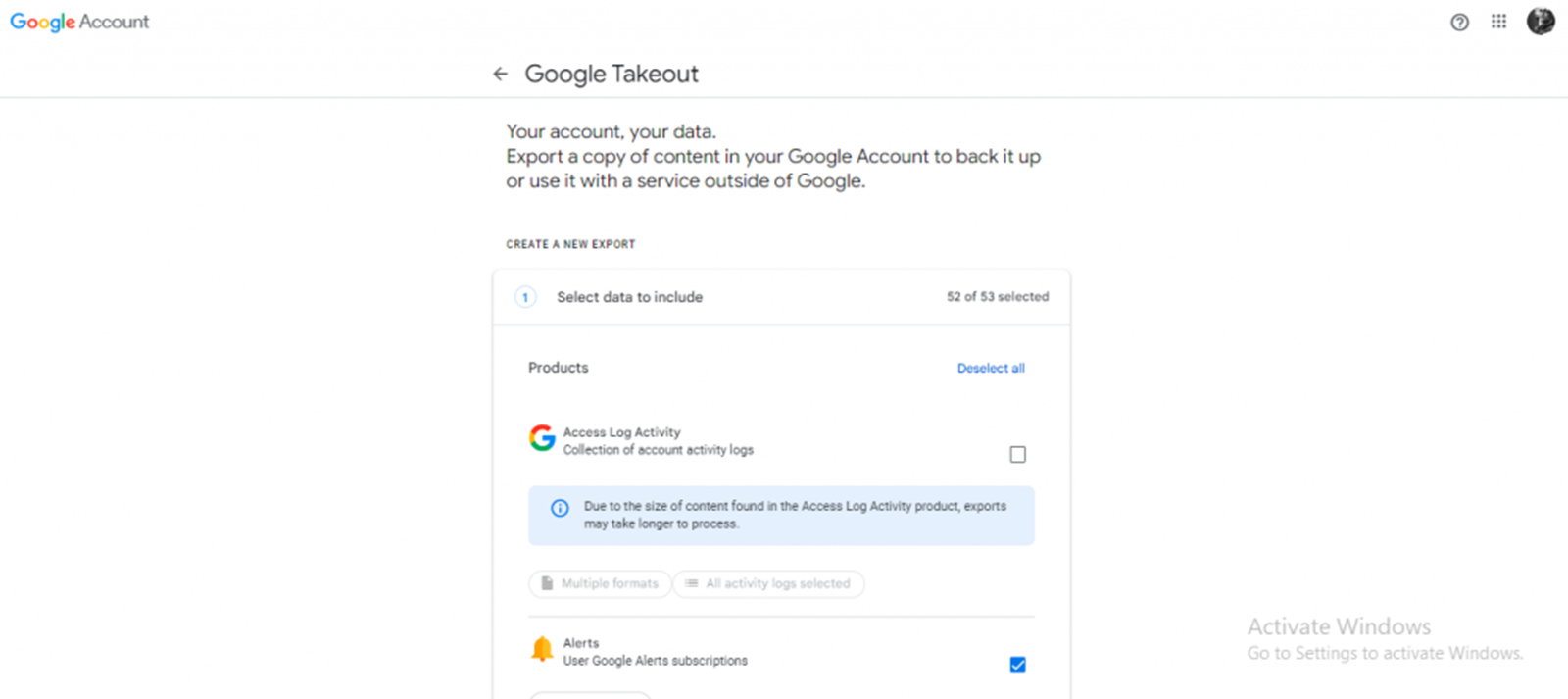Click the Google Takeout page title
1568x699 pixels.
click(x=612, y=74)
